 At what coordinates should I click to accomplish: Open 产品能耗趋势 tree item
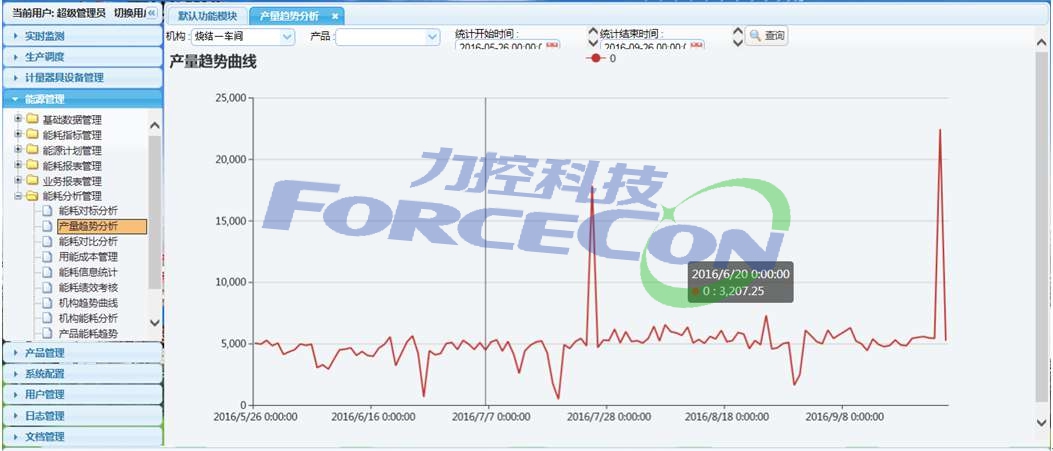88,334
